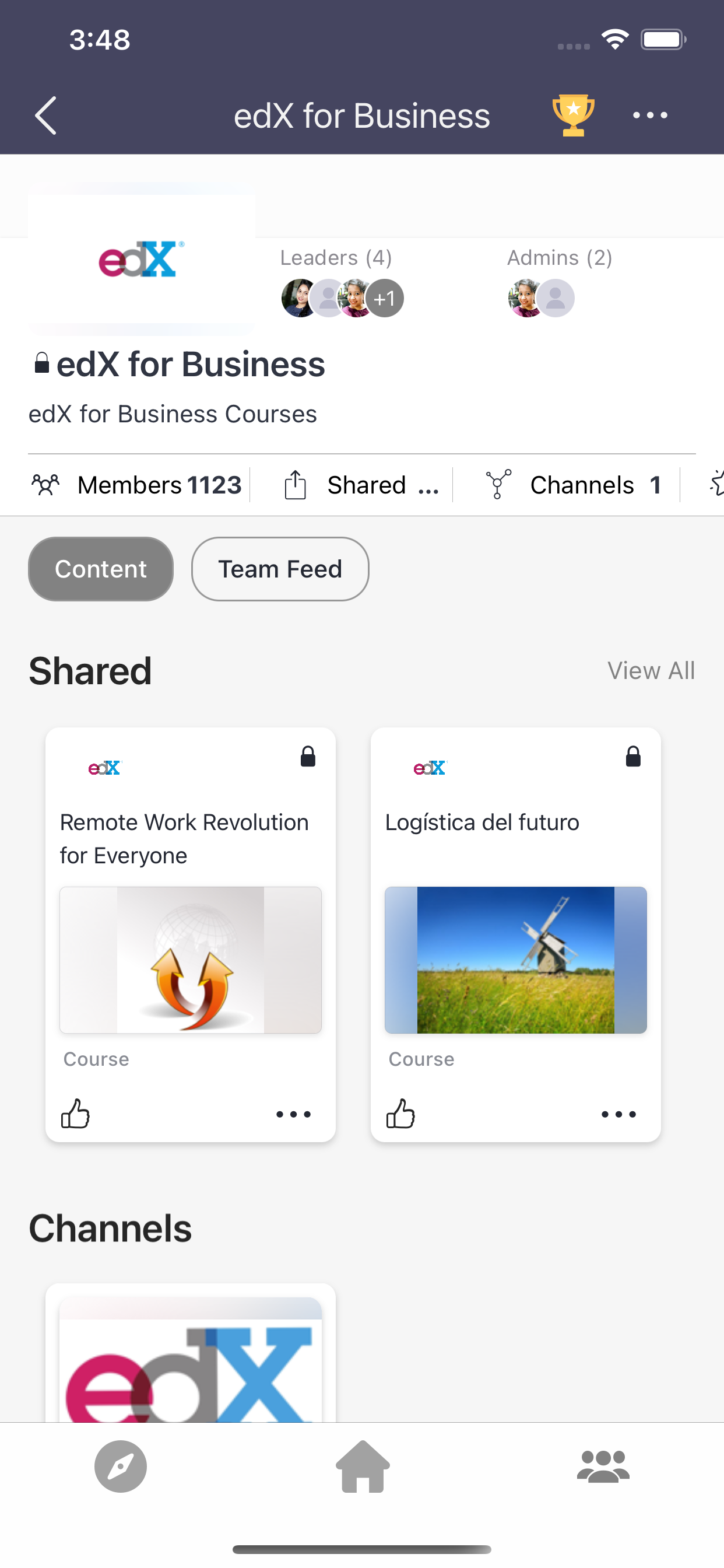Tap Remote Work Revolution course thumbnail
724x1568 pixels.
(191, 960)
